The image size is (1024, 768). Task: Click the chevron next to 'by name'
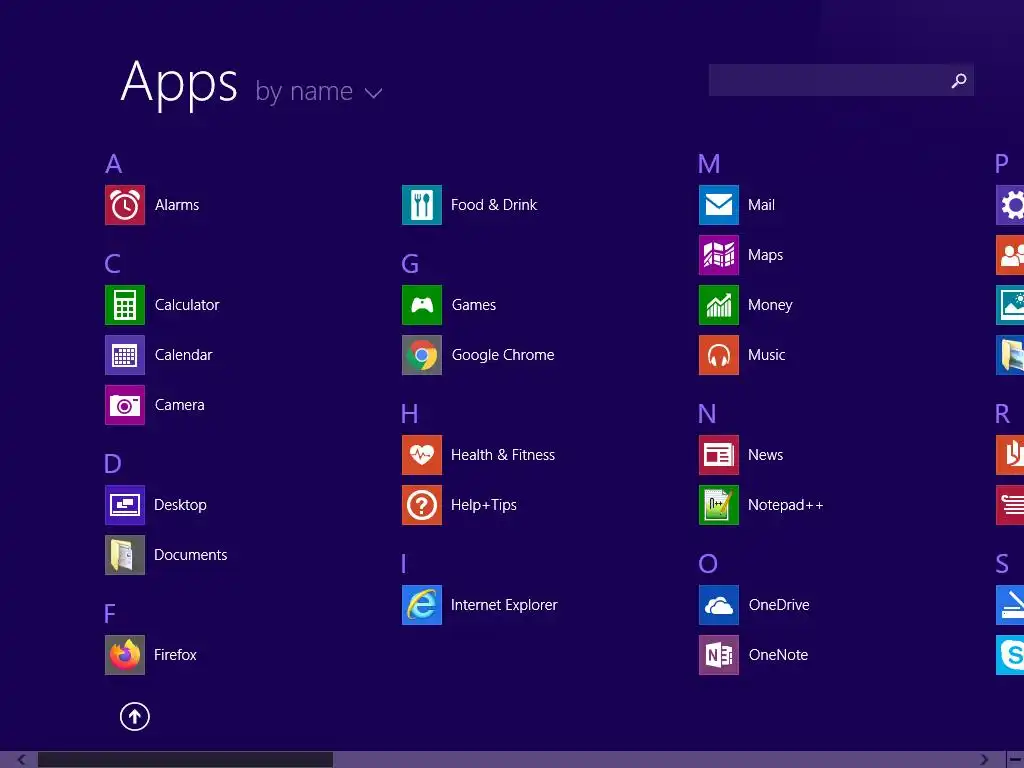[373, 93]
